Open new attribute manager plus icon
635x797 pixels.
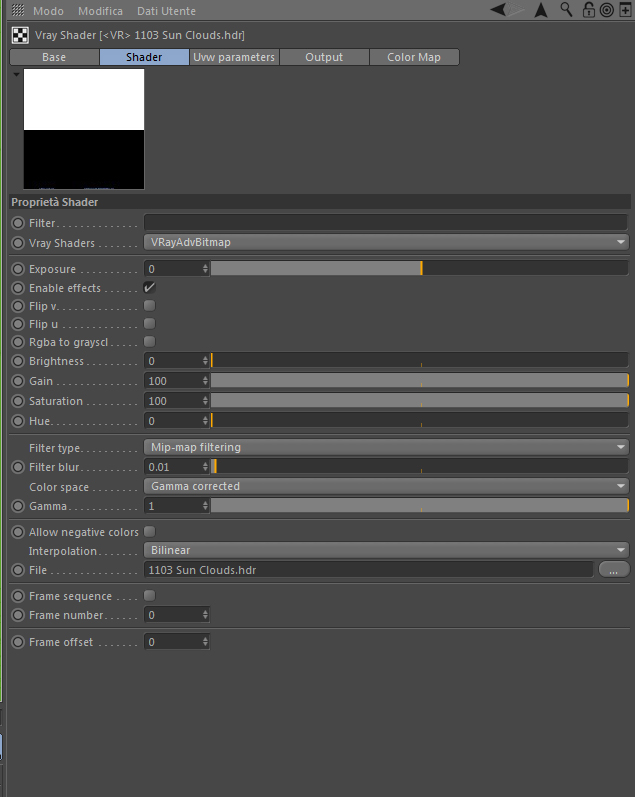(625, 10)
